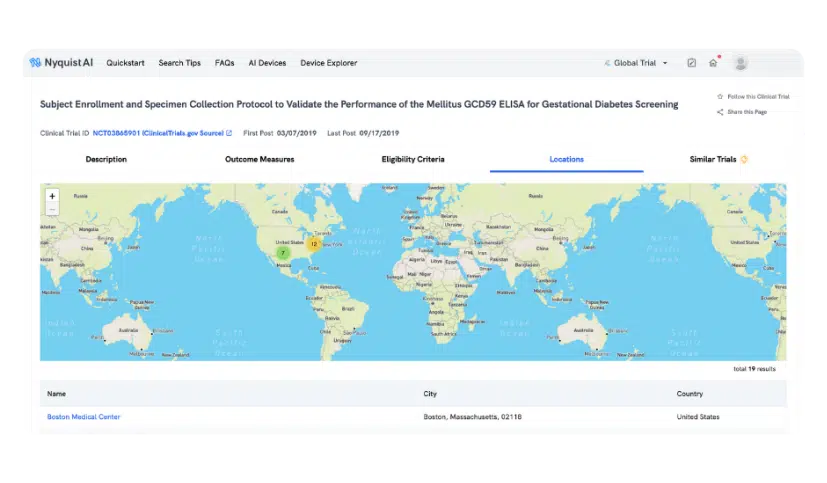Click Follow this Clinical Trial
This screenshot has height=483, width=827.
pyautogui.click(x=758, y=96)
